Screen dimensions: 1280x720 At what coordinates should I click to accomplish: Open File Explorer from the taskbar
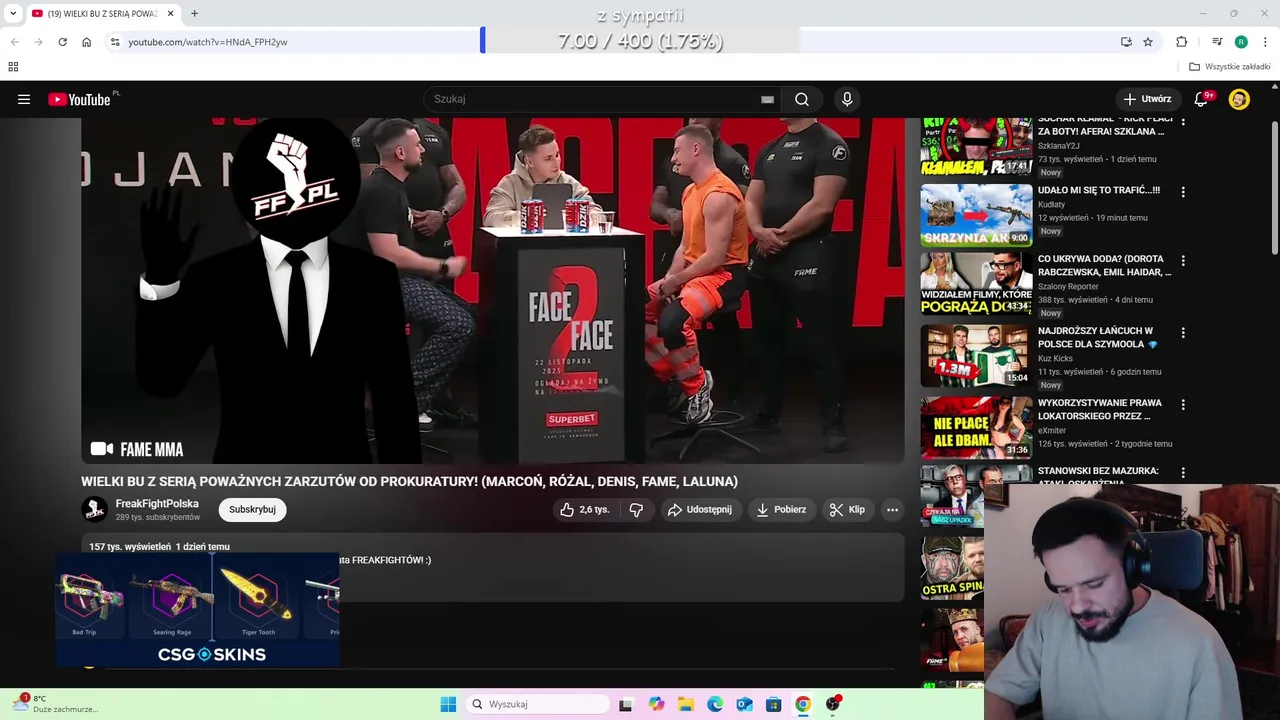685,704
